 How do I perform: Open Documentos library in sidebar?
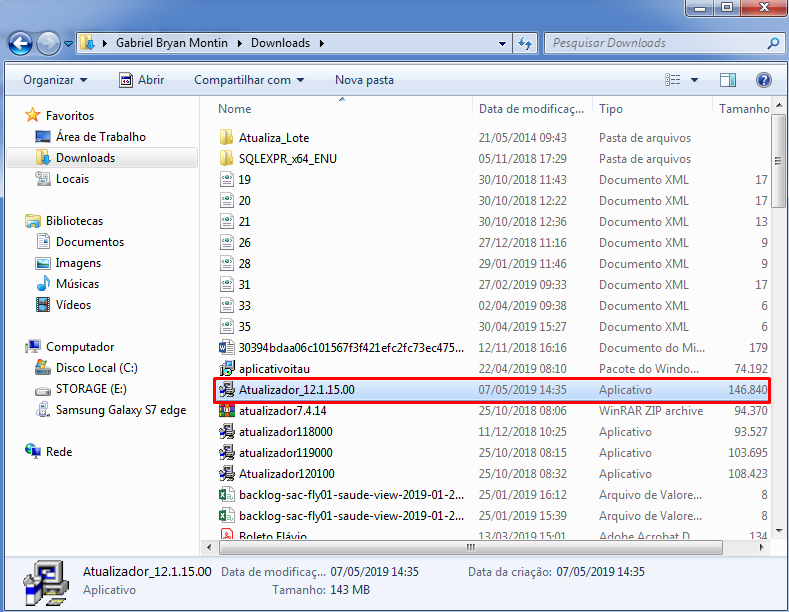[81, 242]
